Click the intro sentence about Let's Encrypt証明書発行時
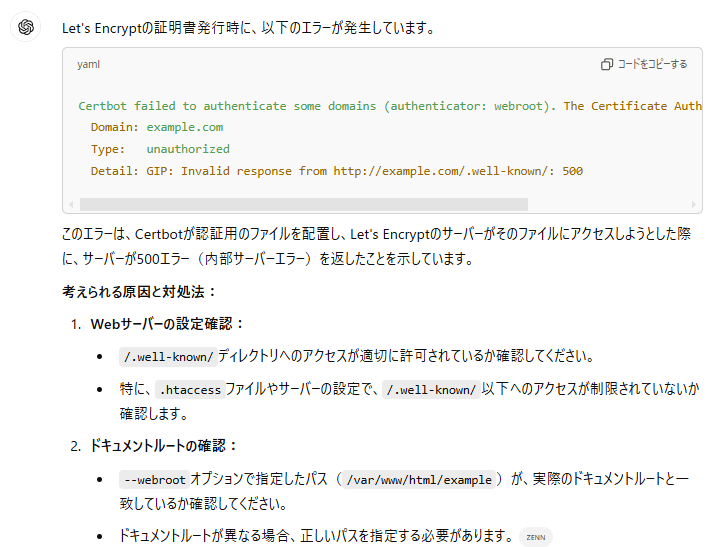The width and height of the screenshot is (715, 547). 249,28
